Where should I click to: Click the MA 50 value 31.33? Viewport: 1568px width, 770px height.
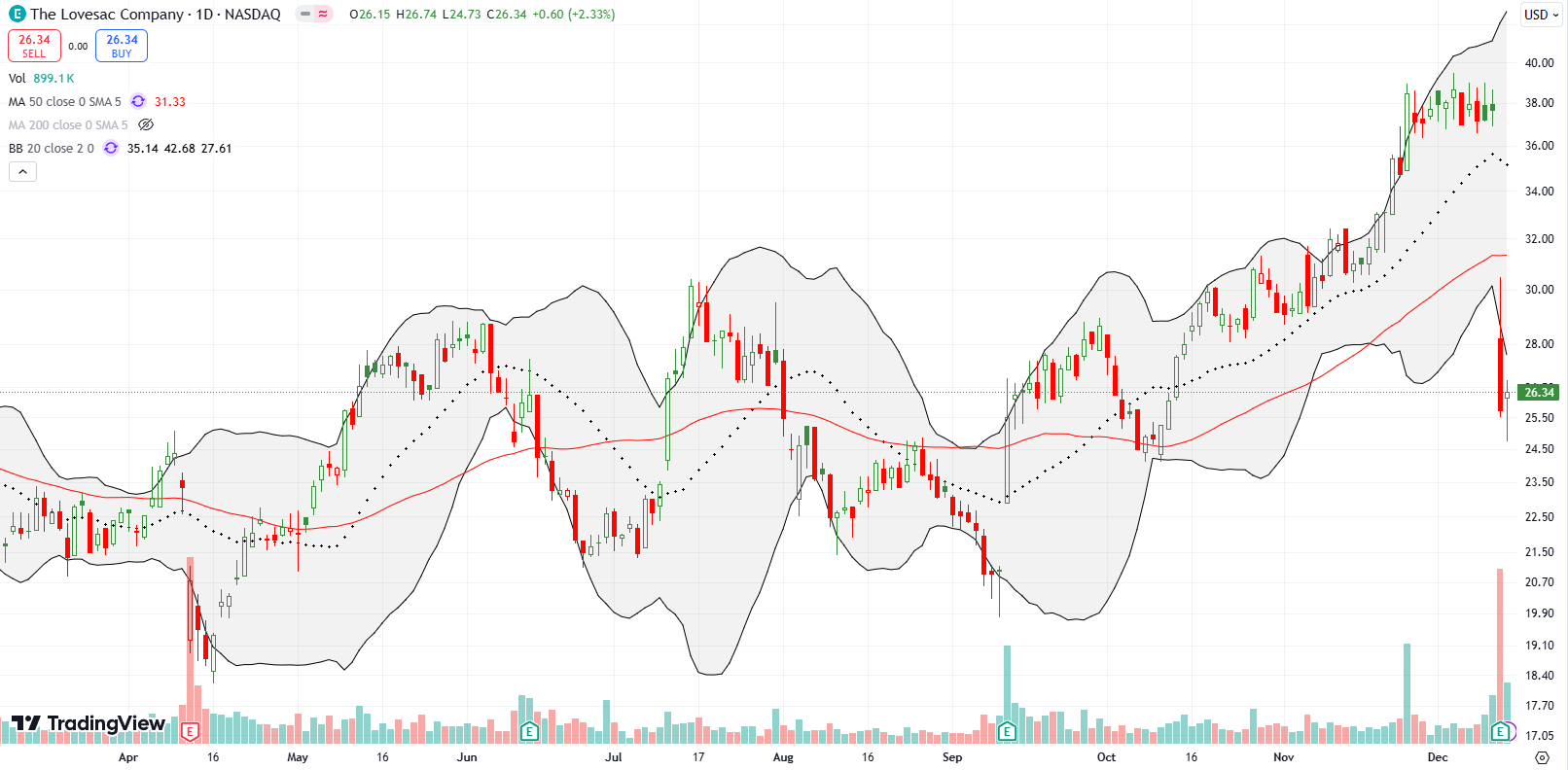point(170,101)
